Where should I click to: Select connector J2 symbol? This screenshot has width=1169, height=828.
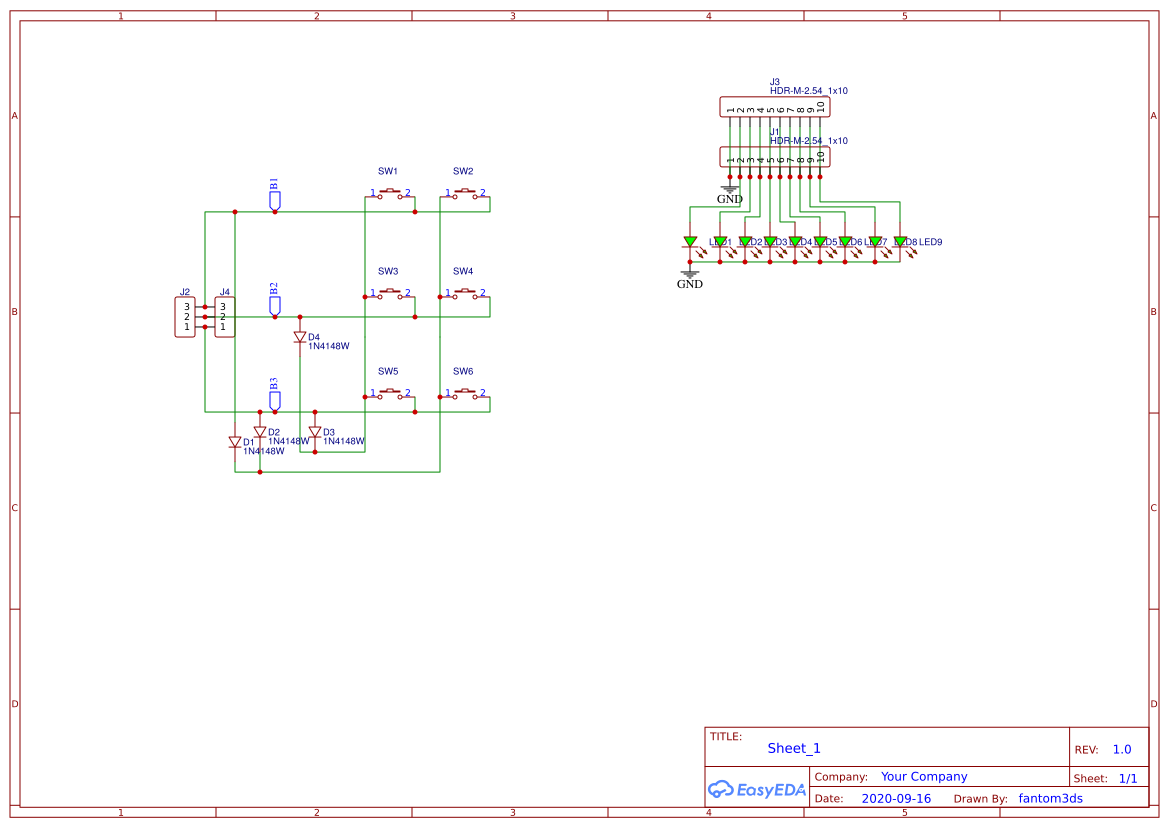click(x=184, y=315)
